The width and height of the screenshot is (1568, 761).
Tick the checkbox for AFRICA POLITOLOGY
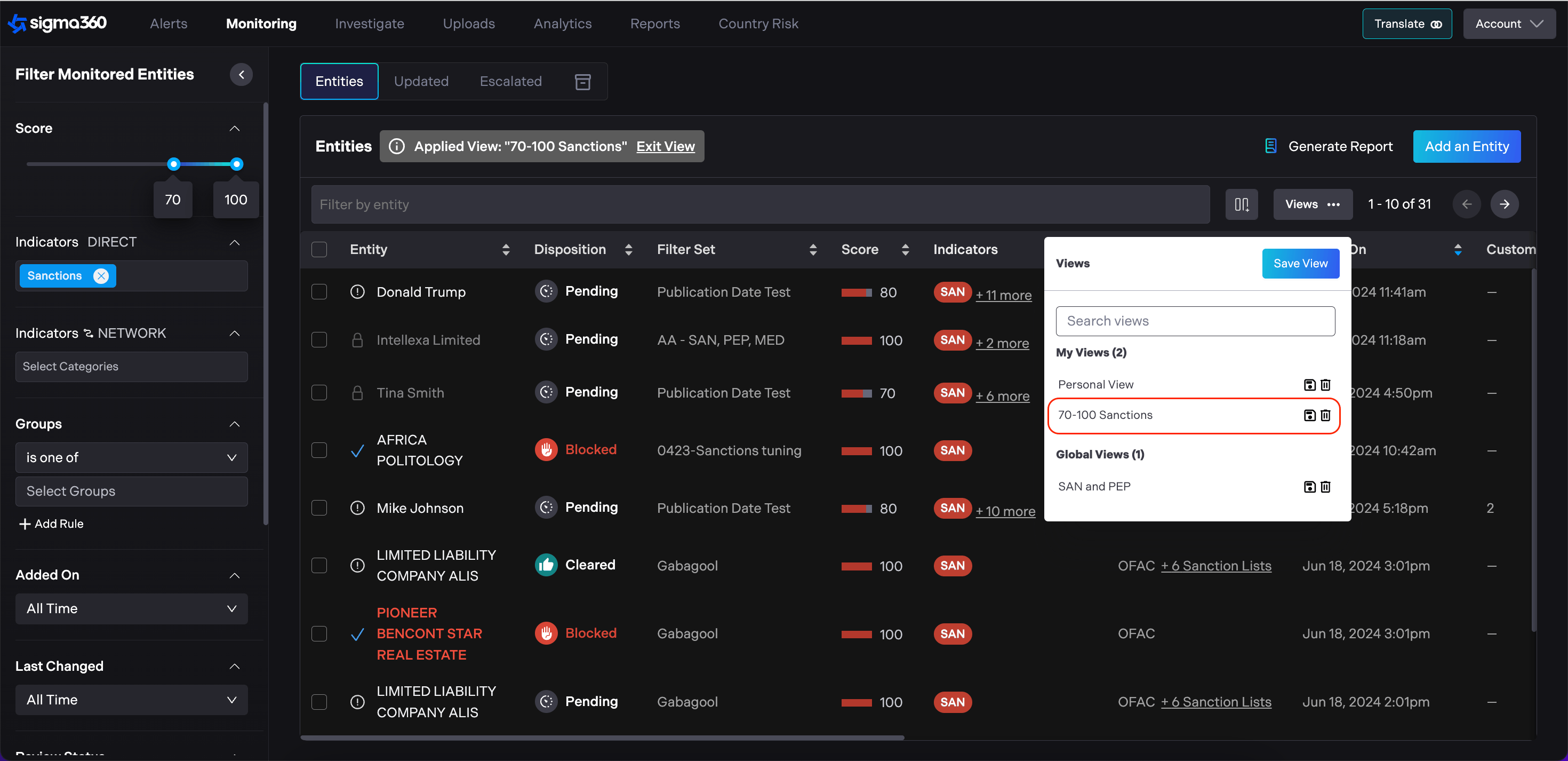click(x=319, y=450)
